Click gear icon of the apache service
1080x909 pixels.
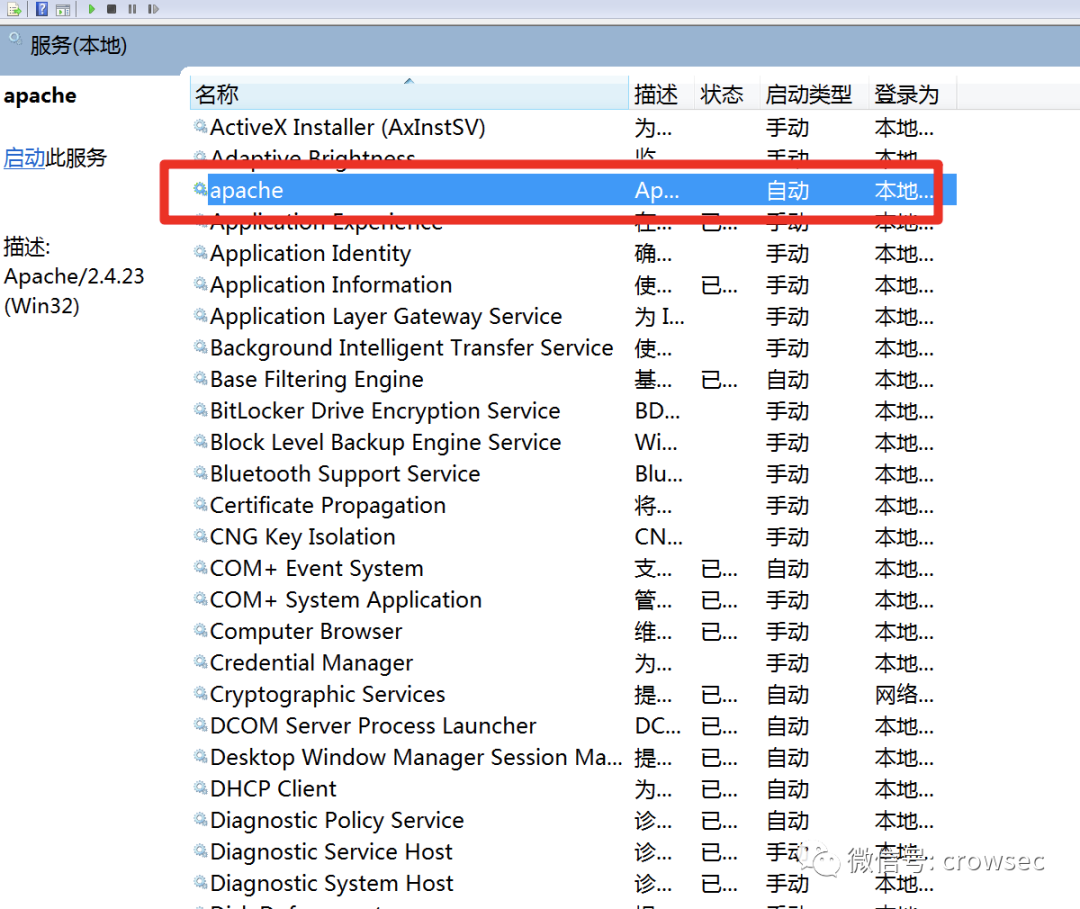click(200, 189)
